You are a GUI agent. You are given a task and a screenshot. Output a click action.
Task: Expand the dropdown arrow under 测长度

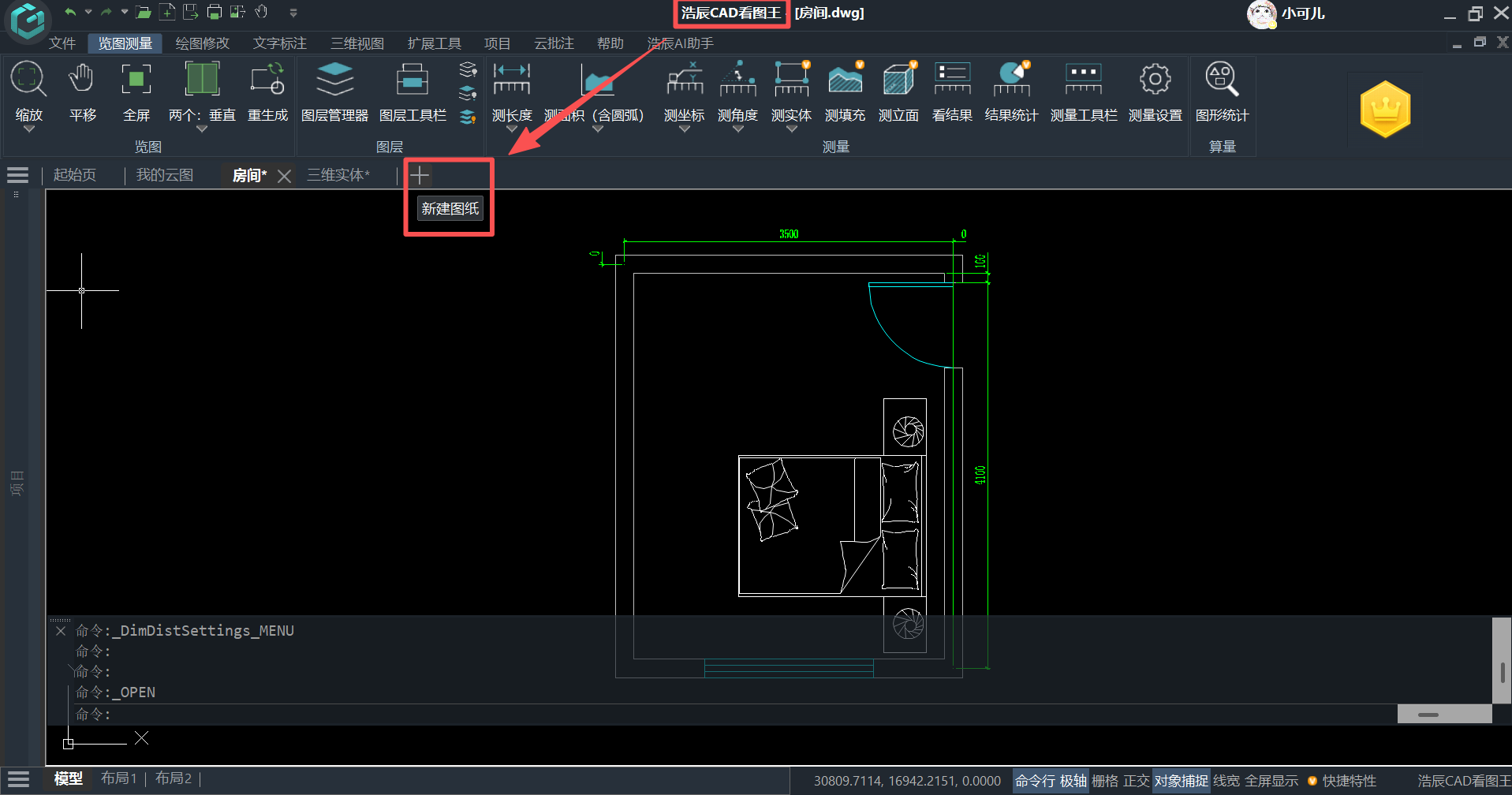[x=512, y=129]
